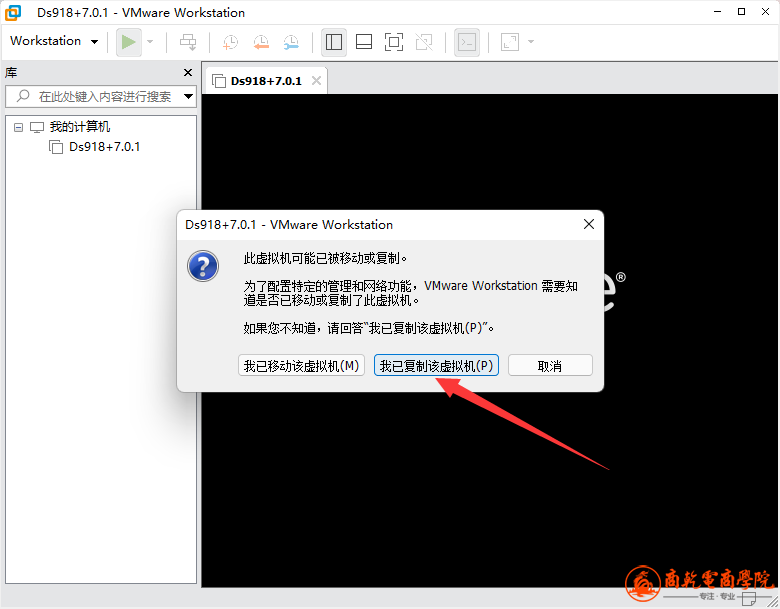Click the send Ctrl+Alt+Del toolbar icon
Screen dimensions: 780x609
188,42
